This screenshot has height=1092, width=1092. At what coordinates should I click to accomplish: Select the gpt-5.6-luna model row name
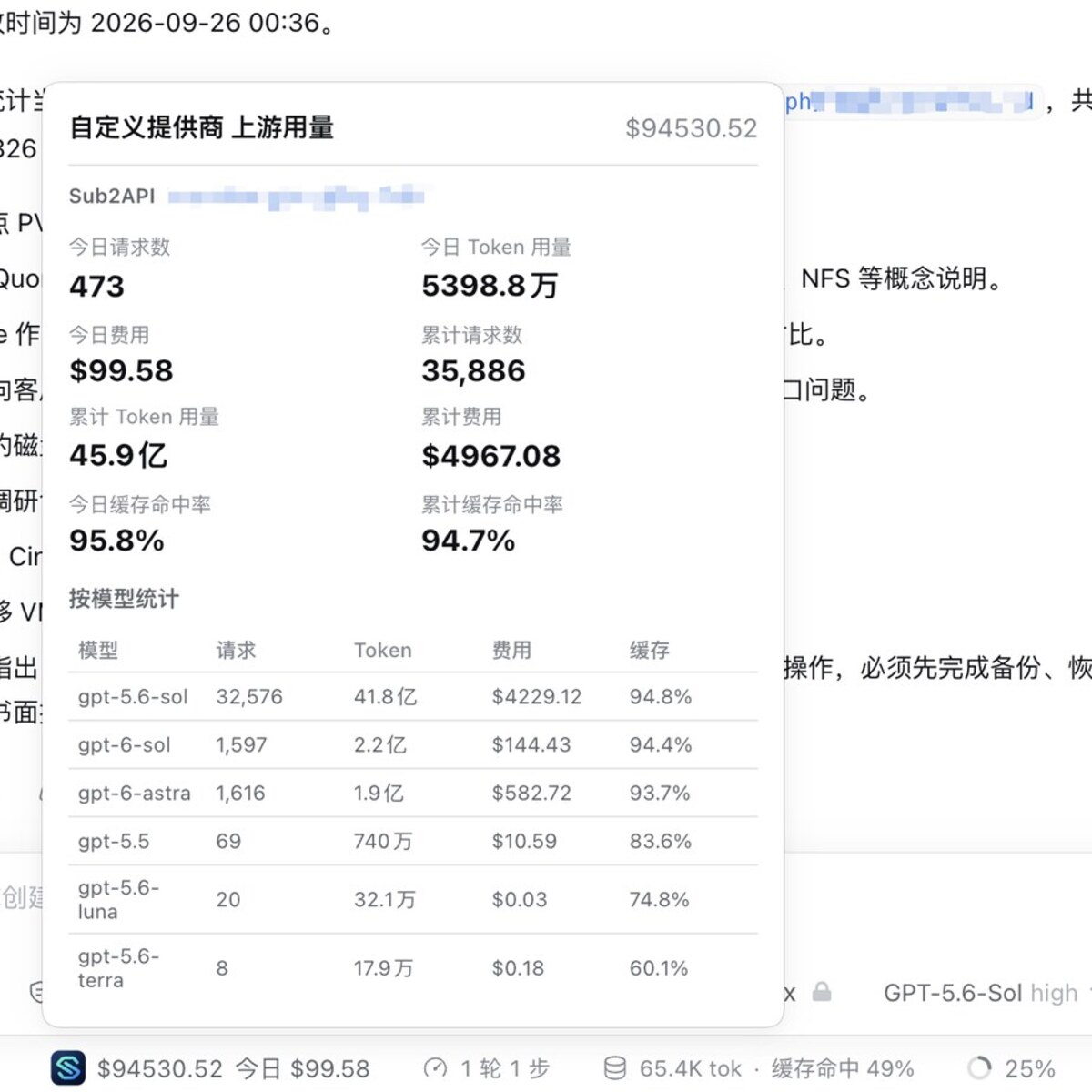(x=118, y=899)
